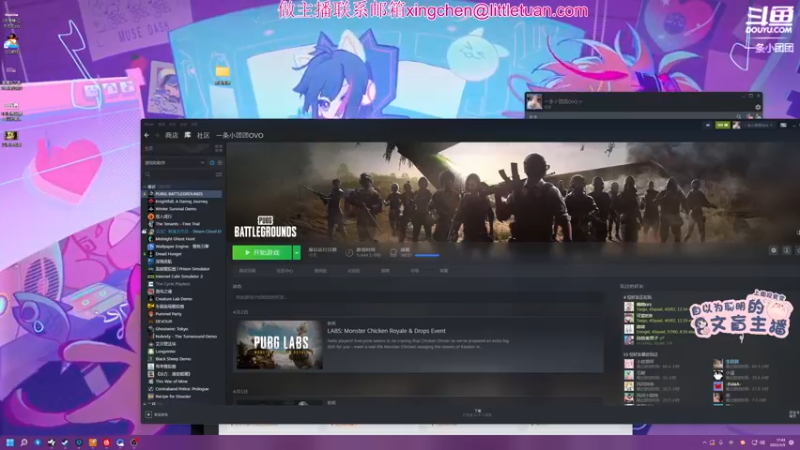
Task: Open the yellow folder on desktop
Action: pos(222,72)
